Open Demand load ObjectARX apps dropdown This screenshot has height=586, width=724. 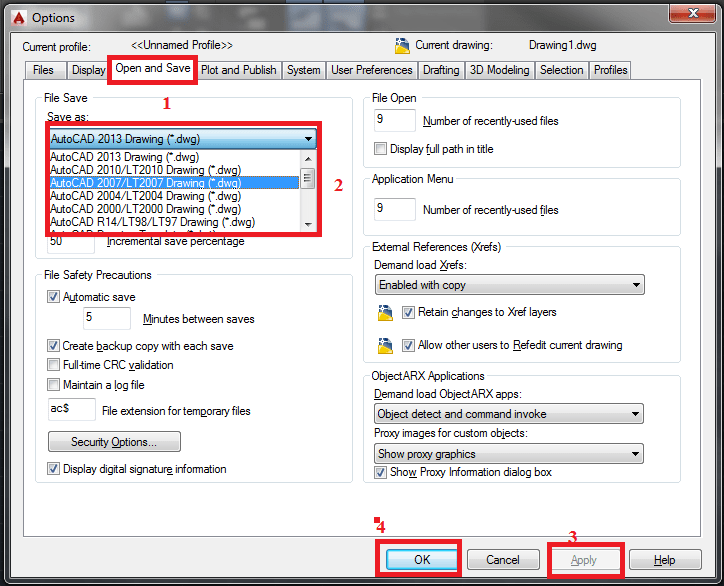click(509, 414)
